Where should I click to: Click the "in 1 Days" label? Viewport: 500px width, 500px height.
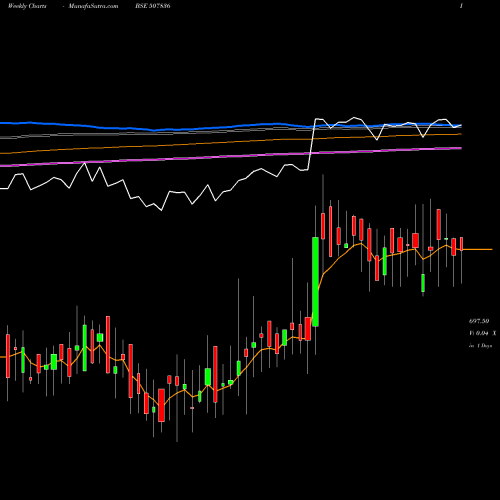point(480,346)
